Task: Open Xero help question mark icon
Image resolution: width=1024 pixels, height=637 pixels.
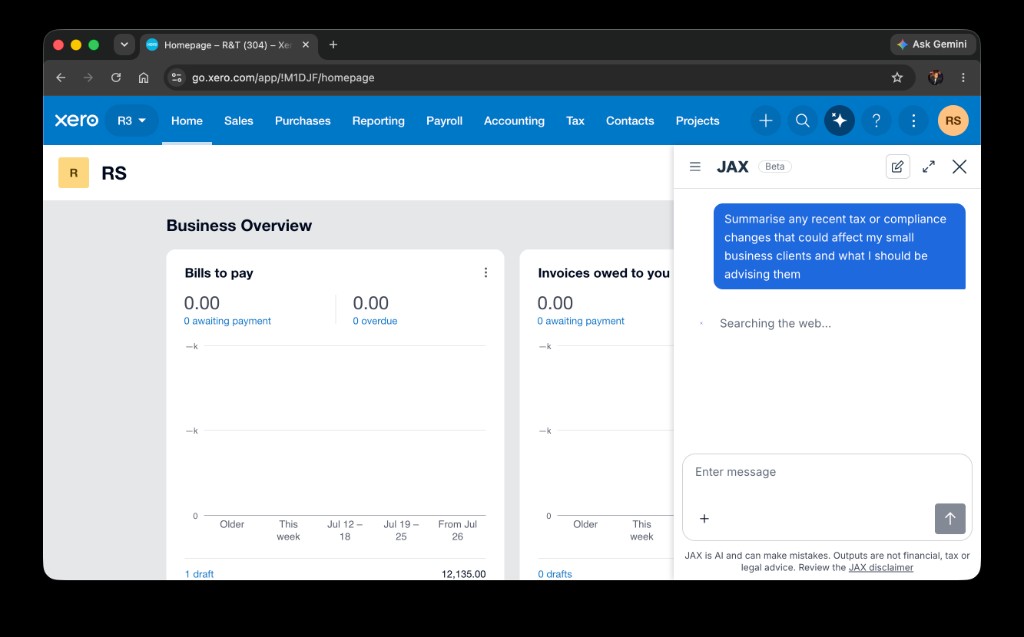Action: [x=876, y=121]
